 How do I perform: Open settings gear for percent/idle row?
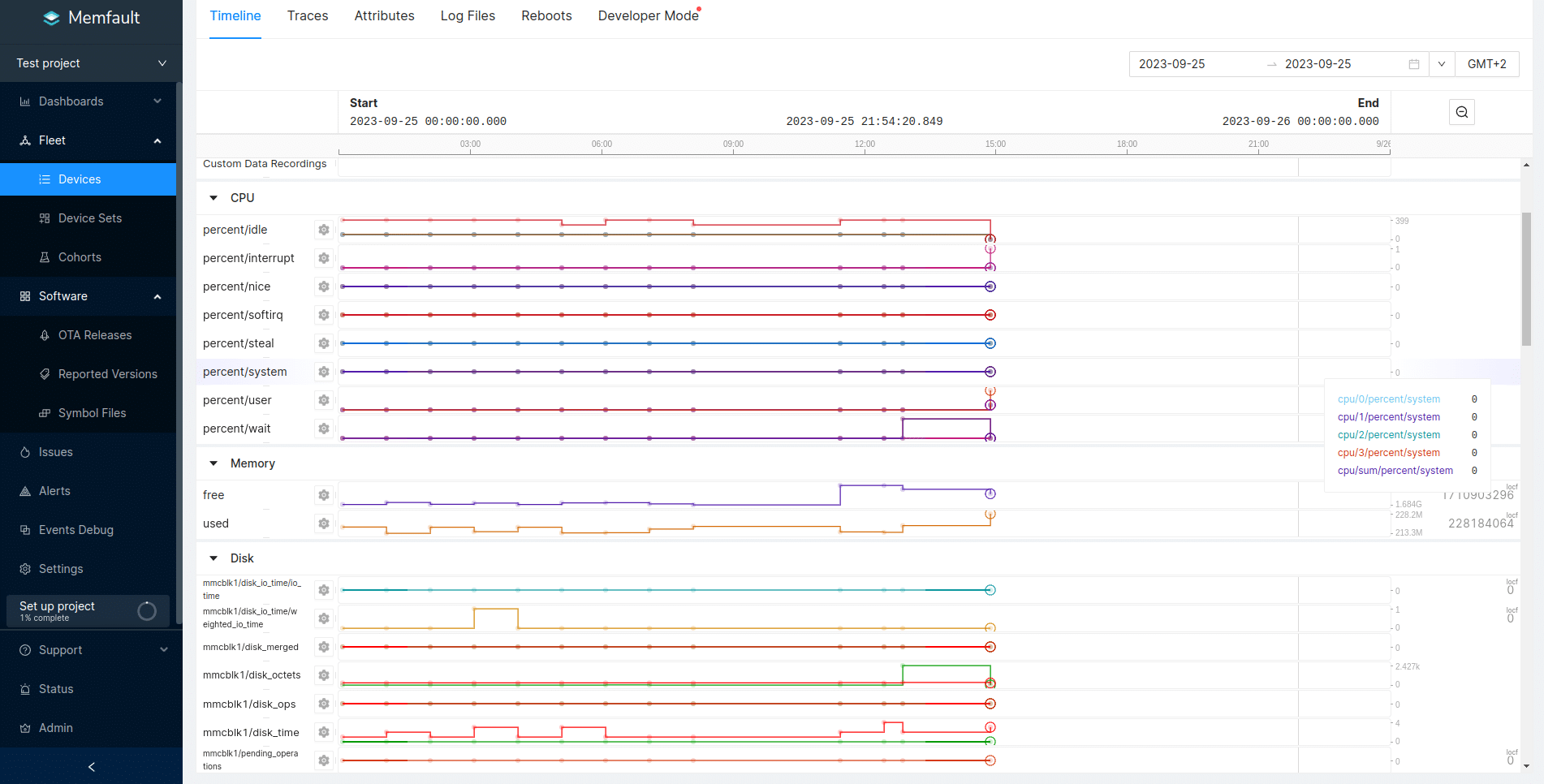tap(324, 230)
